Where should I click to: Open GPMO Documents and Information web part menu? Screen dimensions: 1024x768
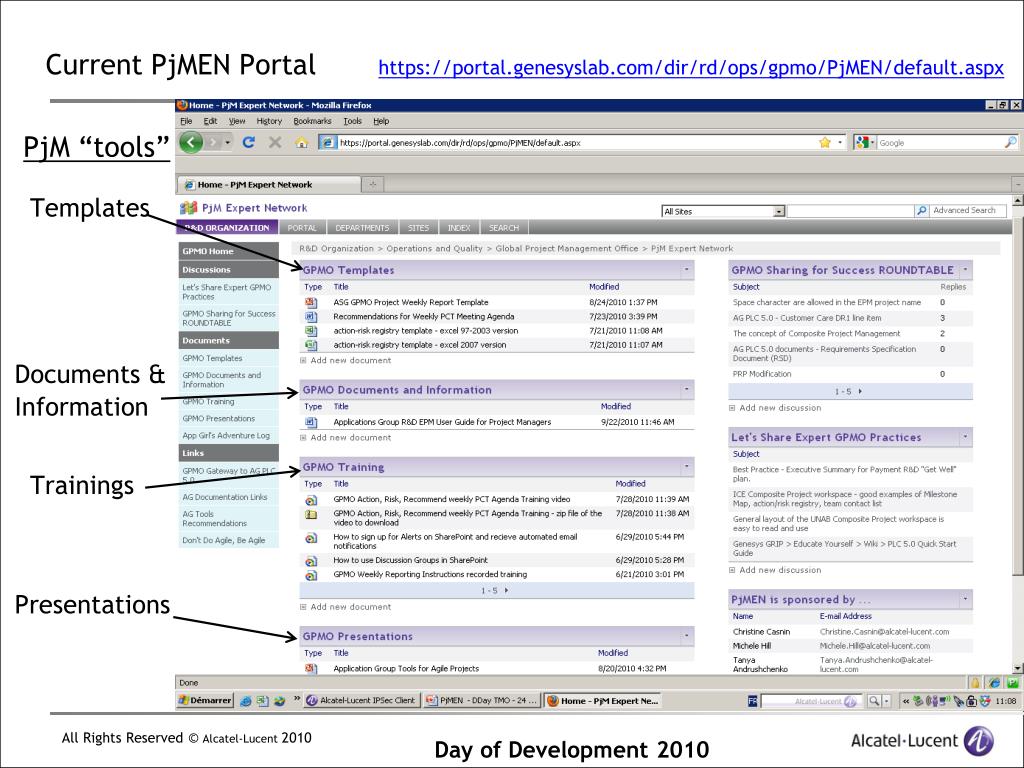(686, 389)
